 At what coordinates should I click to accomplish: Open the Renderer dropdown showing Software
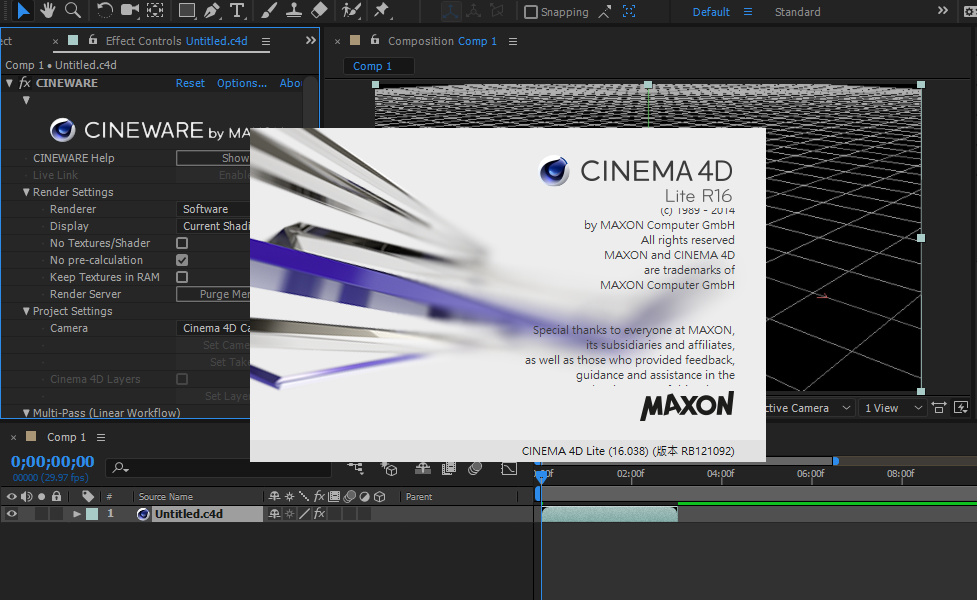[x=213, y=209]
